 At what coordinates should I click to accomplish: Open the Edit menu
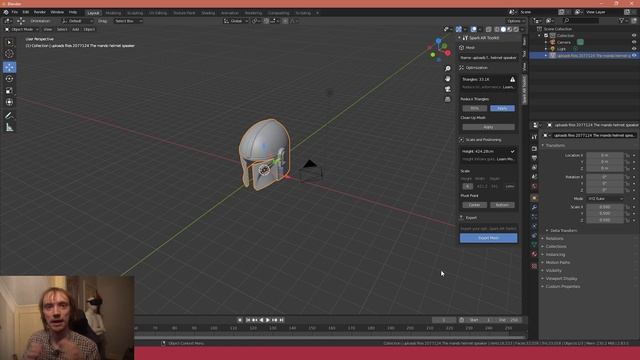[x=25, y=12]
